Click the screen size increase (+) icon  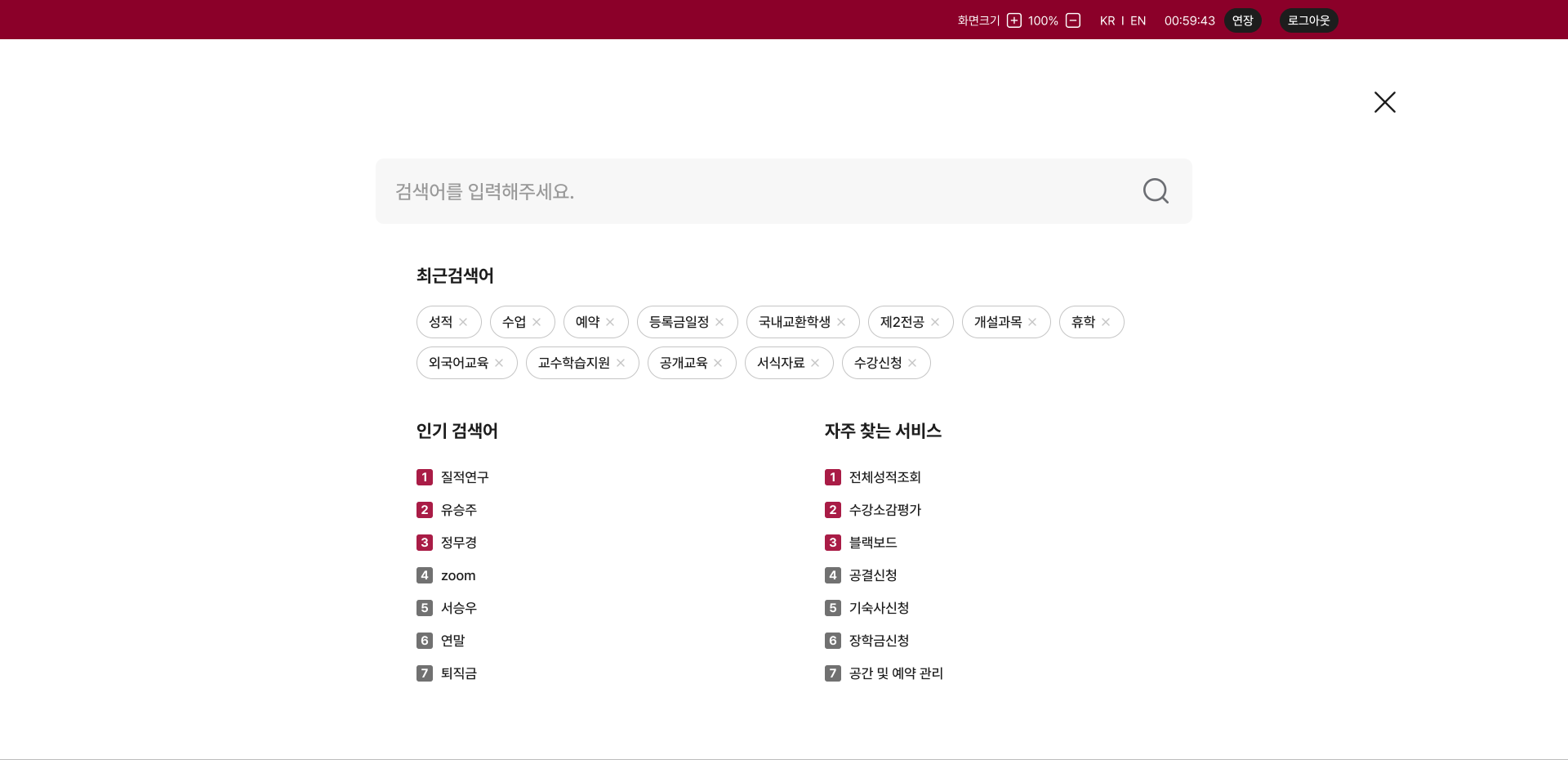point(1013,20)
